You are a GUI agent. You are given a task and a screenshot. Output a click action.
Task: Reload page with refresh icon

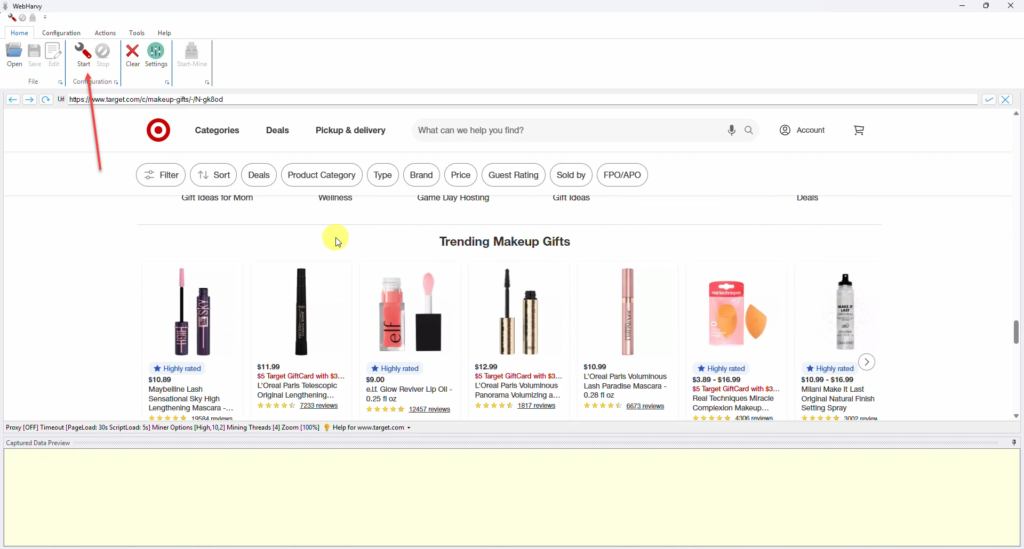tap(45, 99)
